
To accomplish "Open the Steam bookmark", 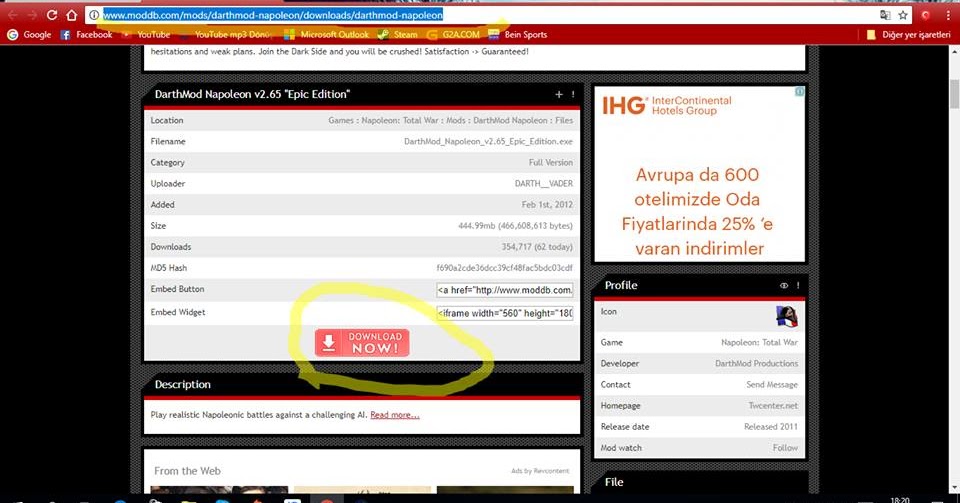I will (398, 35).
